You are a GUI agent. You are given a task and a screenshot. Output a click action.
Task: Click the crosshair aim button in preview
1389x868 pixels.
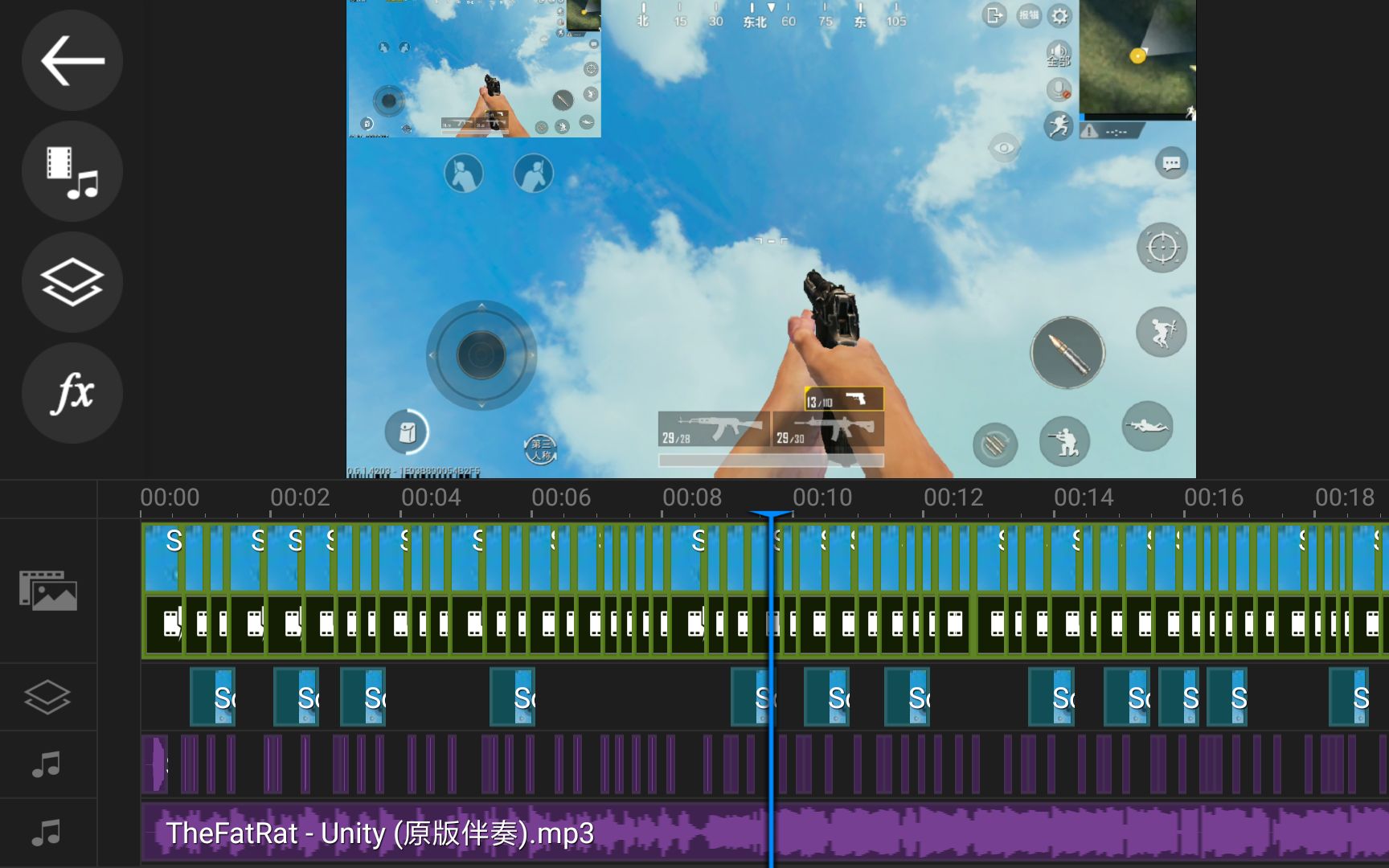pos(1162,248)
